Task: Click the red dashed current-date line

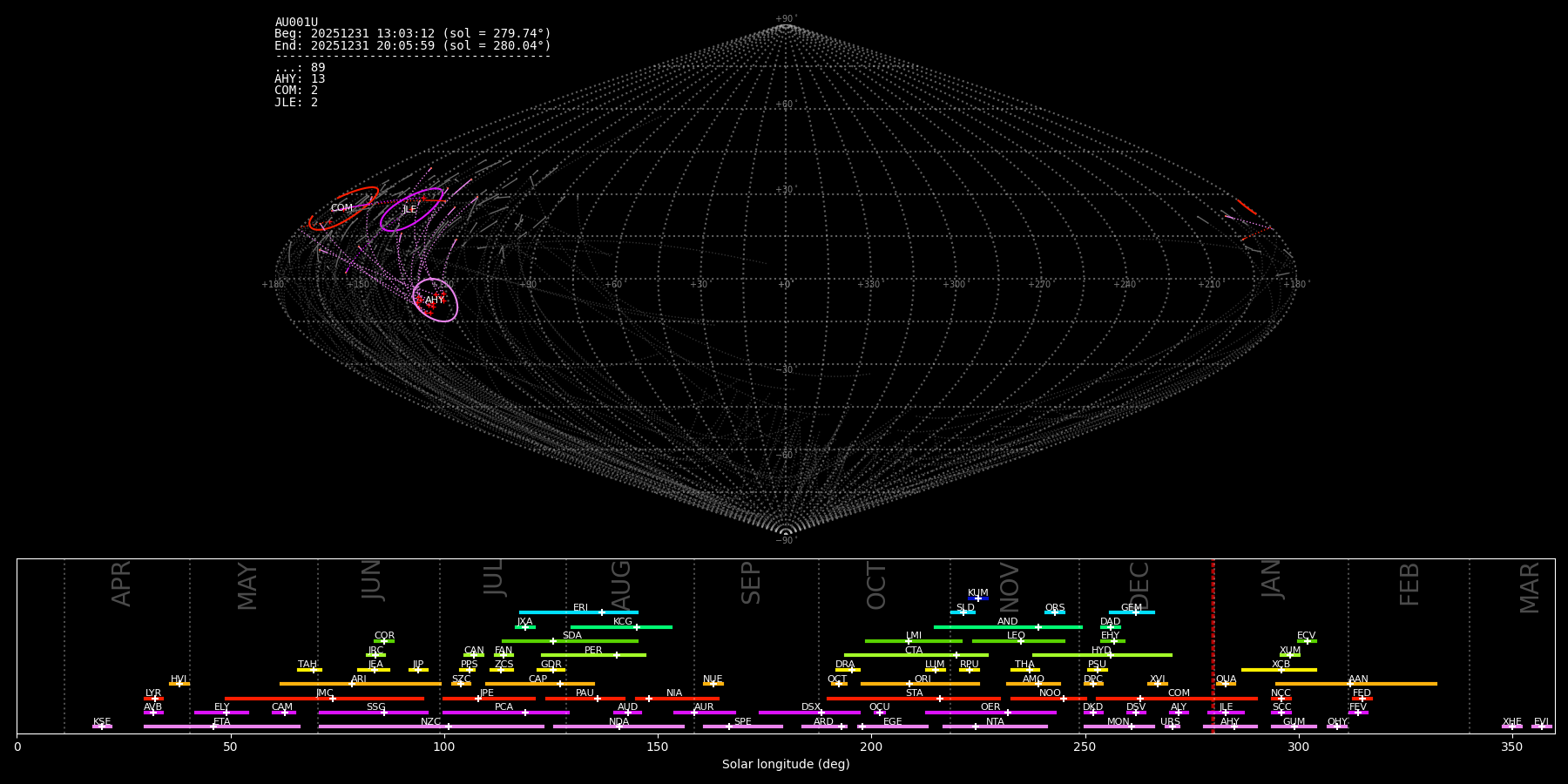Action: [x=1213, y=645]
